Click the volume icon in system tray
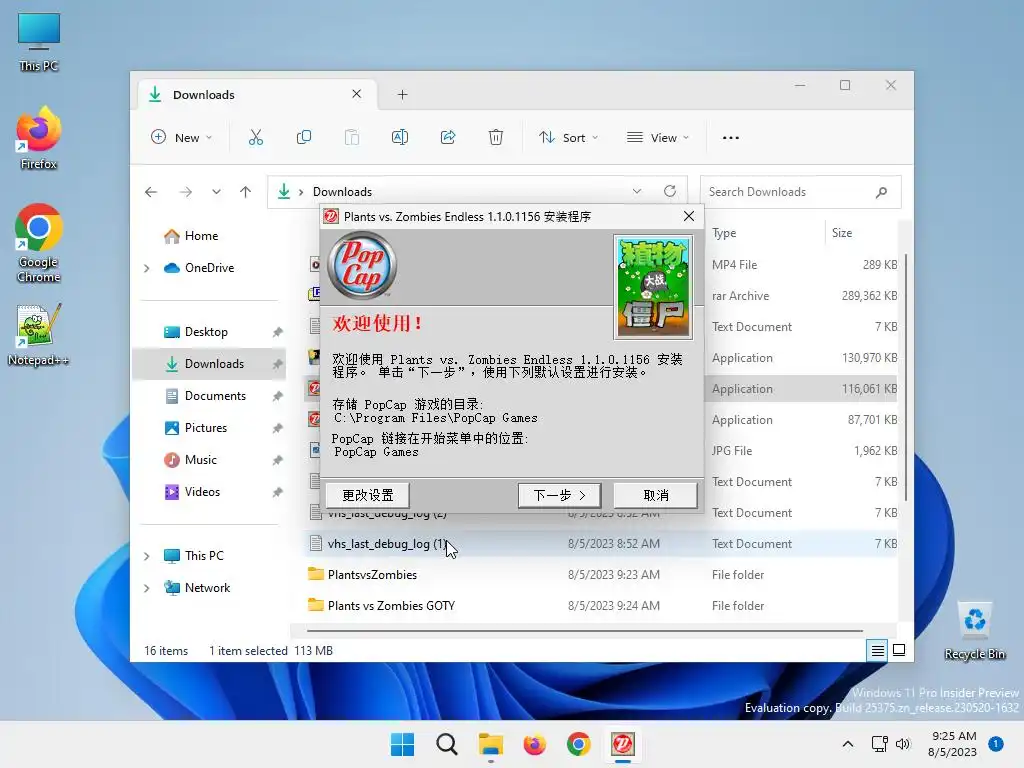 click(903, 744)
